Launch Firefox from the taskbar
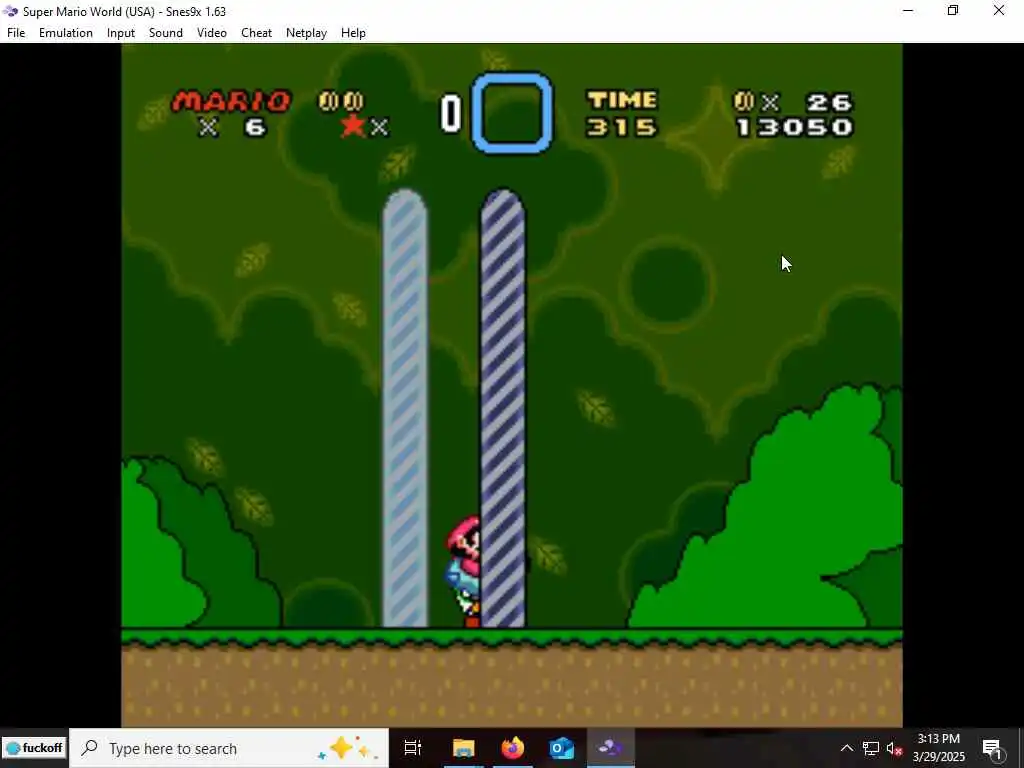Screen dimensions: 1024x768 pos(513,748)
